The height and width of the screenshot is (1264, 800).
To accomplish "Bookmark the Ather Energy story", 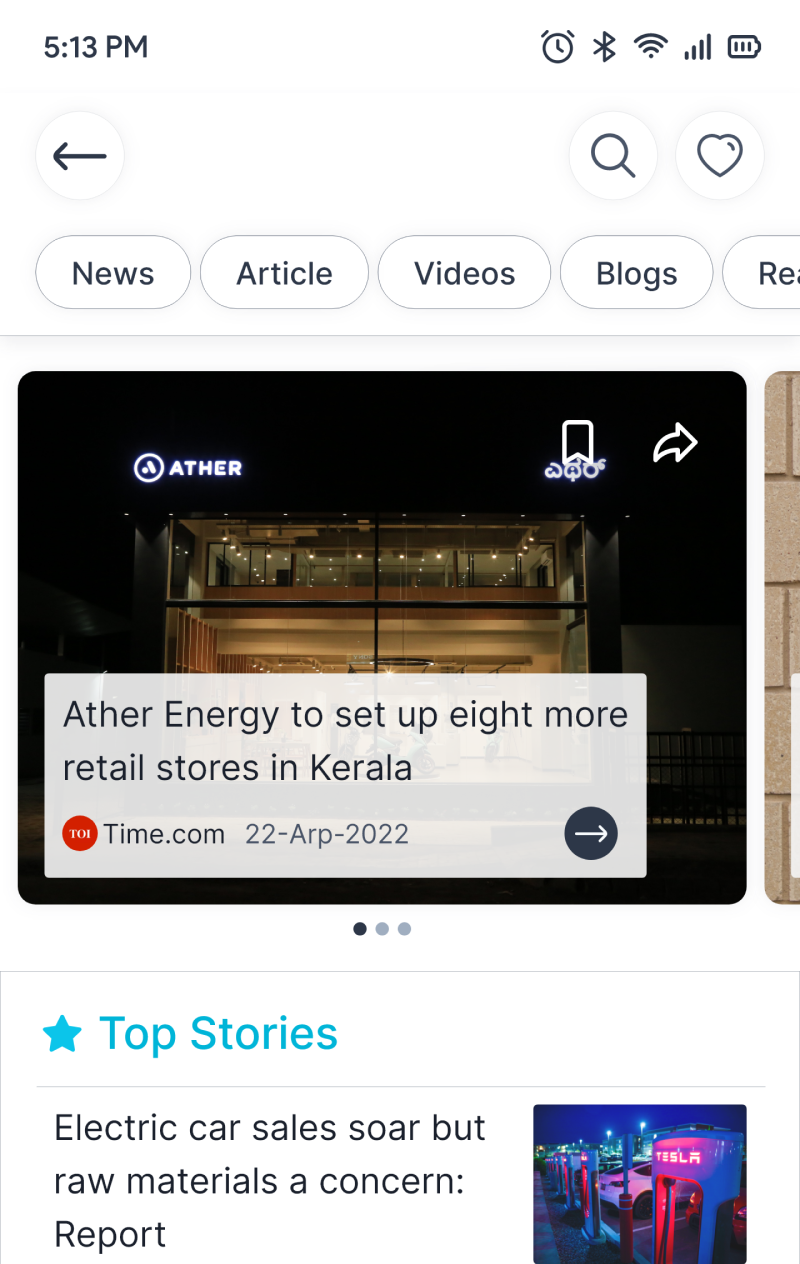I will click(x=577, y=442).
